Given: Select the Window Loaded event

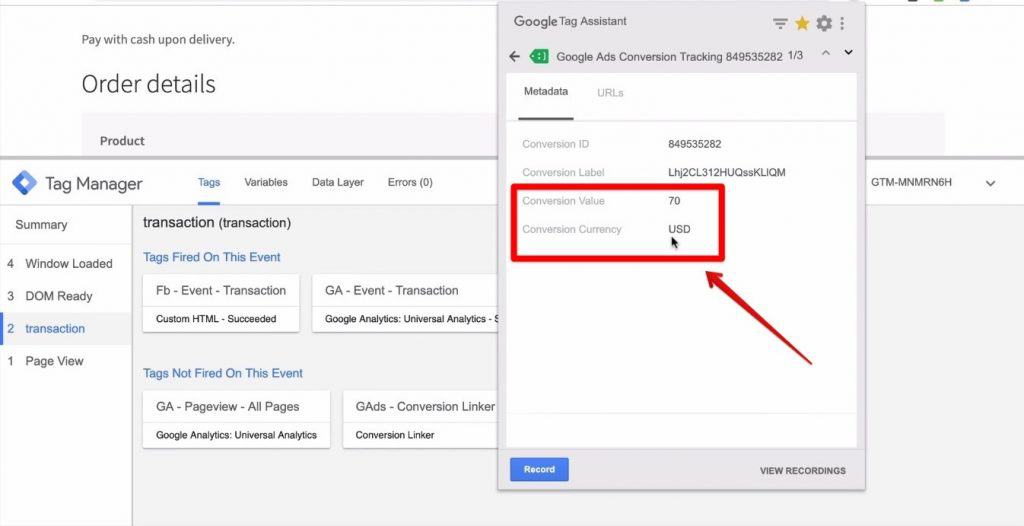Looking at the screenshot, I should [x=66, y=264].
